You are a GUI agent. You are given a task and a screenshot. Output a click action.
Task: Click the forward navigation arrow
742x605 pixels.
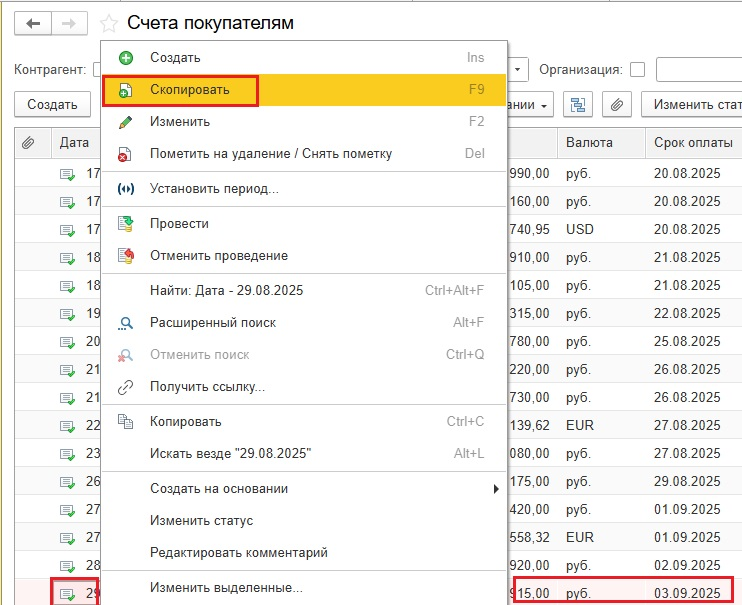click(69, 23)
